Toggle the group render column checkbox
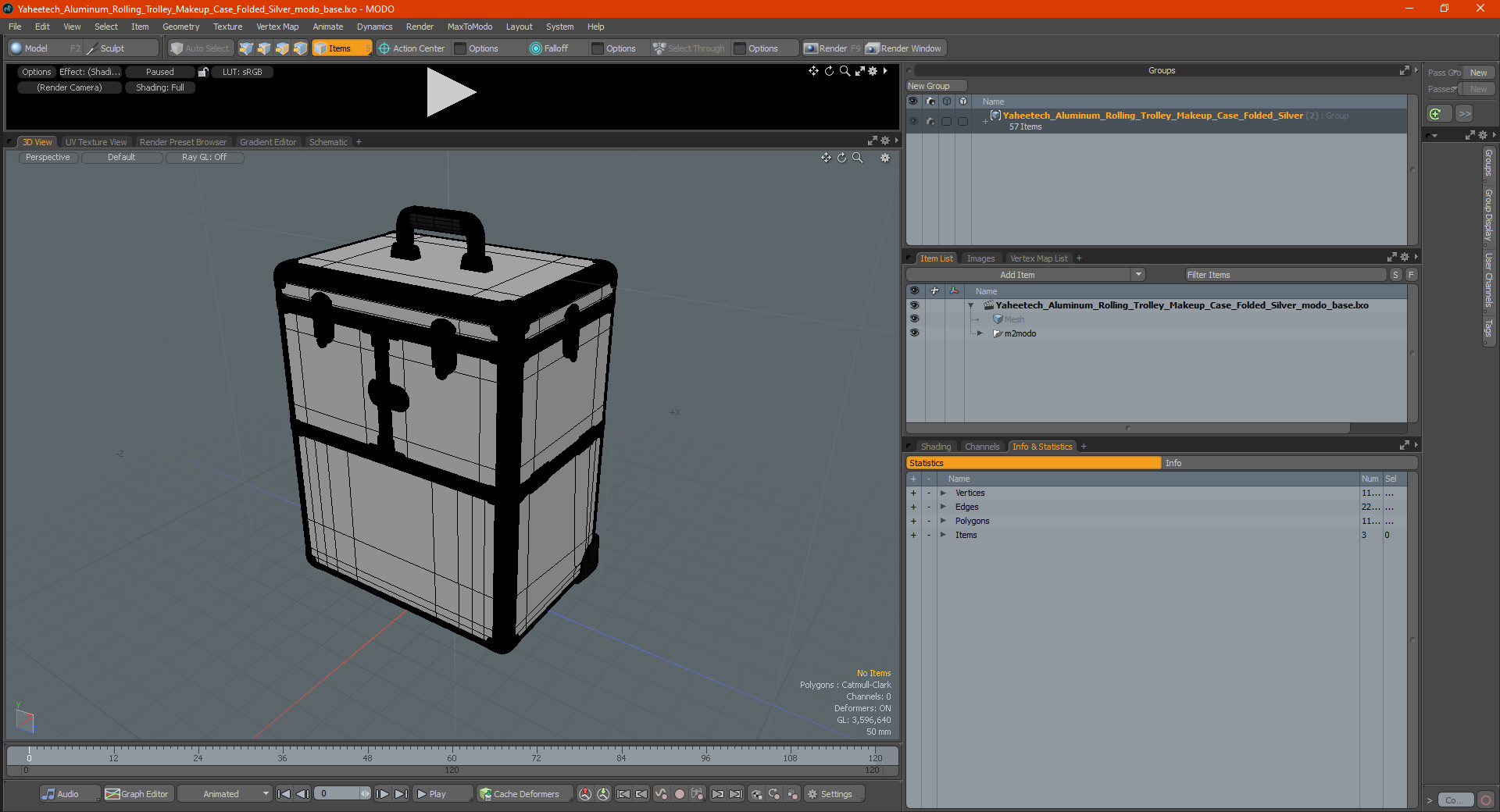 930,121
